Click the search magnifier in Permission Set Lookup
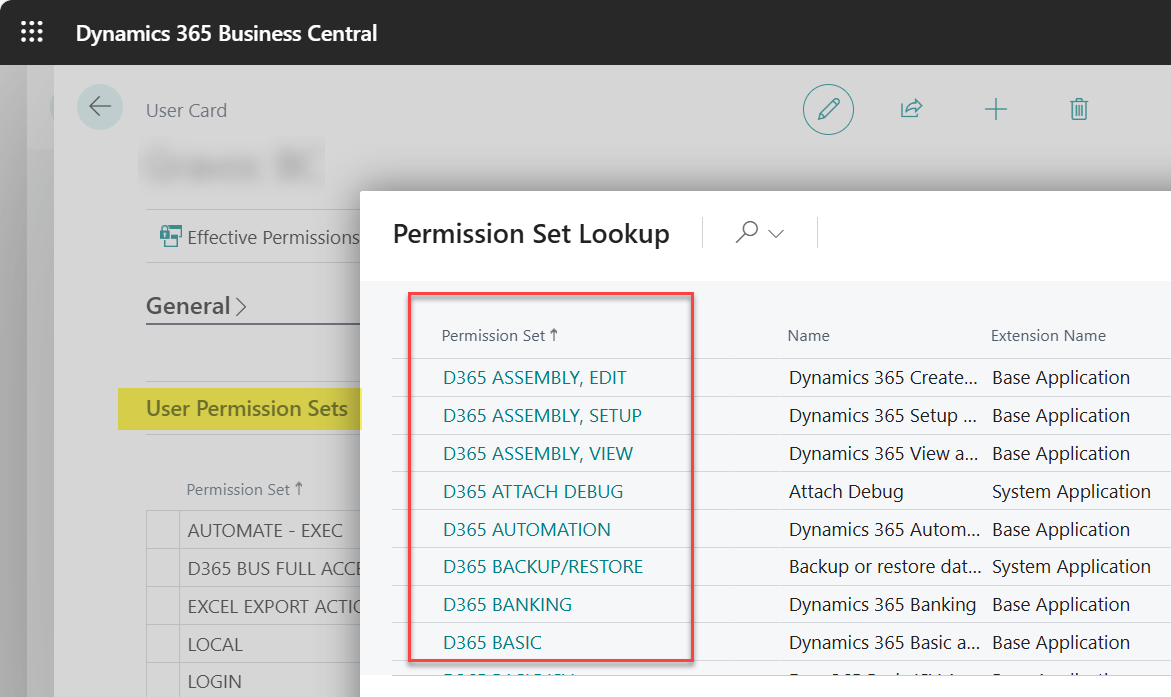Viewport: 1171px width, 697px height. pyautogui.click(x=746, y=232)
